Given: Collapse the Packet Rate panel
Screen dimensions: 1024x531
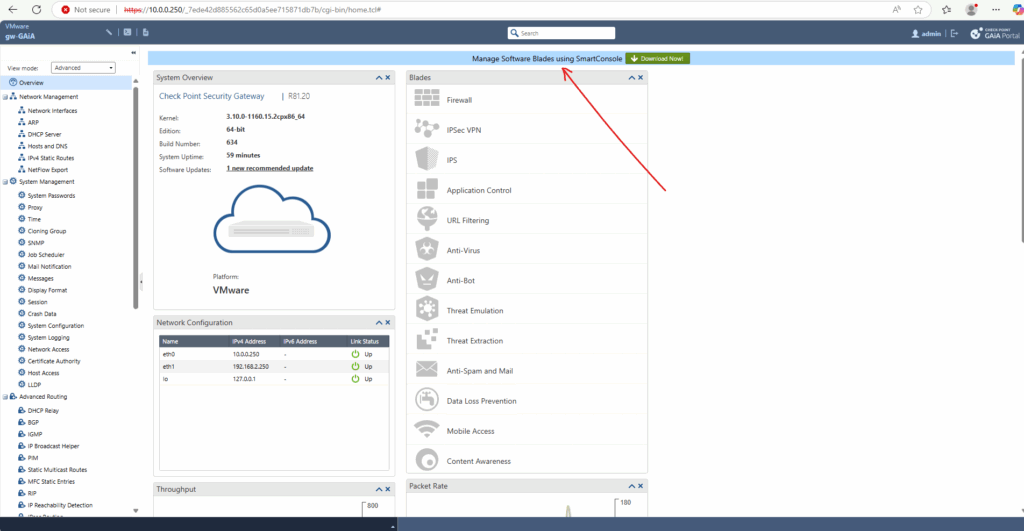Looking at the screenshot, I should click(x=632, y=486).
